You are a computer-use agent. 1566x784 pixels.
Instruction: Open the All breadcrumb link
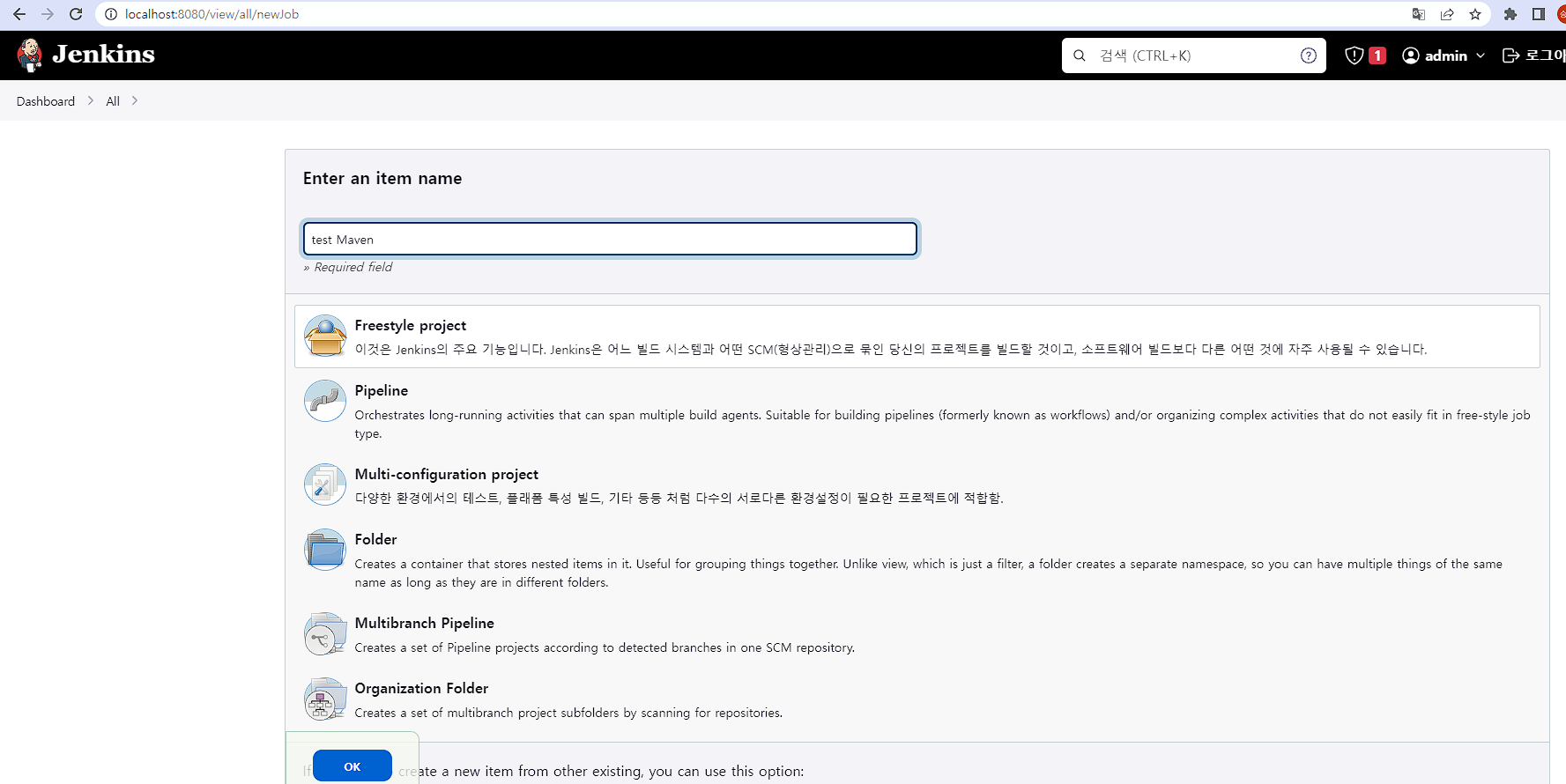(x=113, y=101)
